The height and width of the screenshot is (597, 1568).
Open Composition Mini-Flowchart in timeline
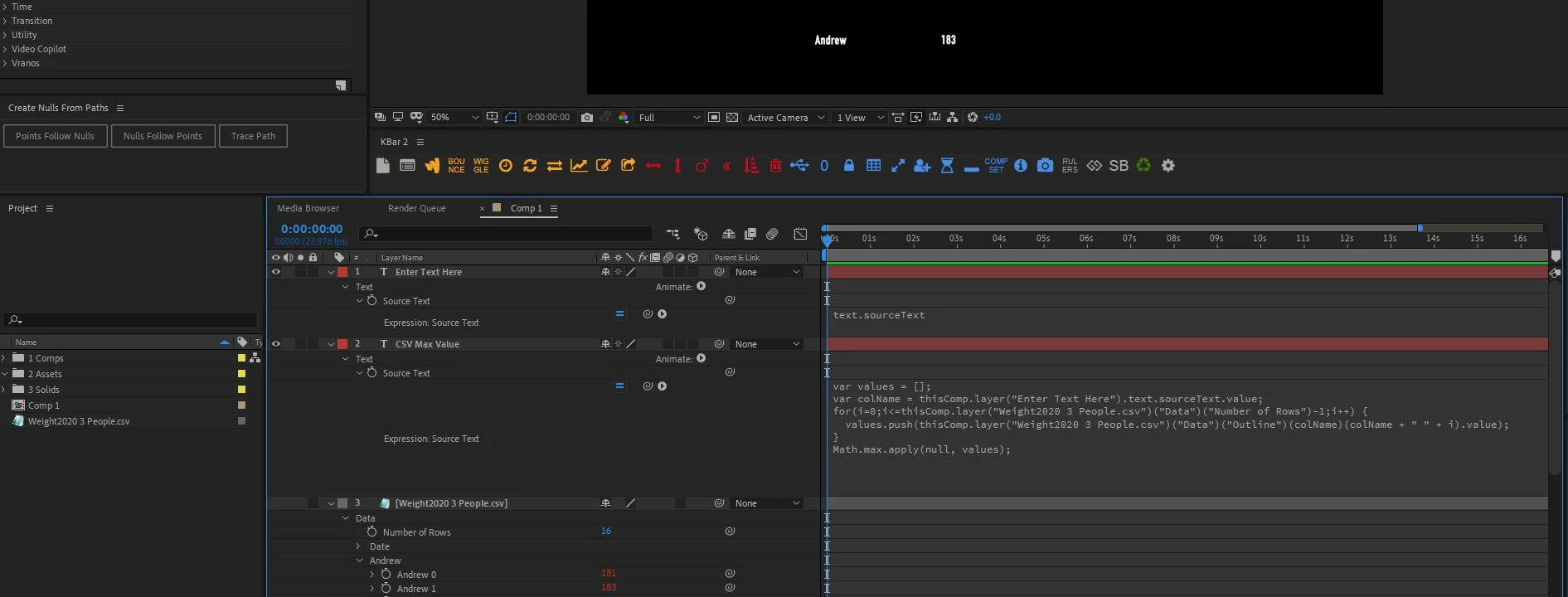coord(672,235)
